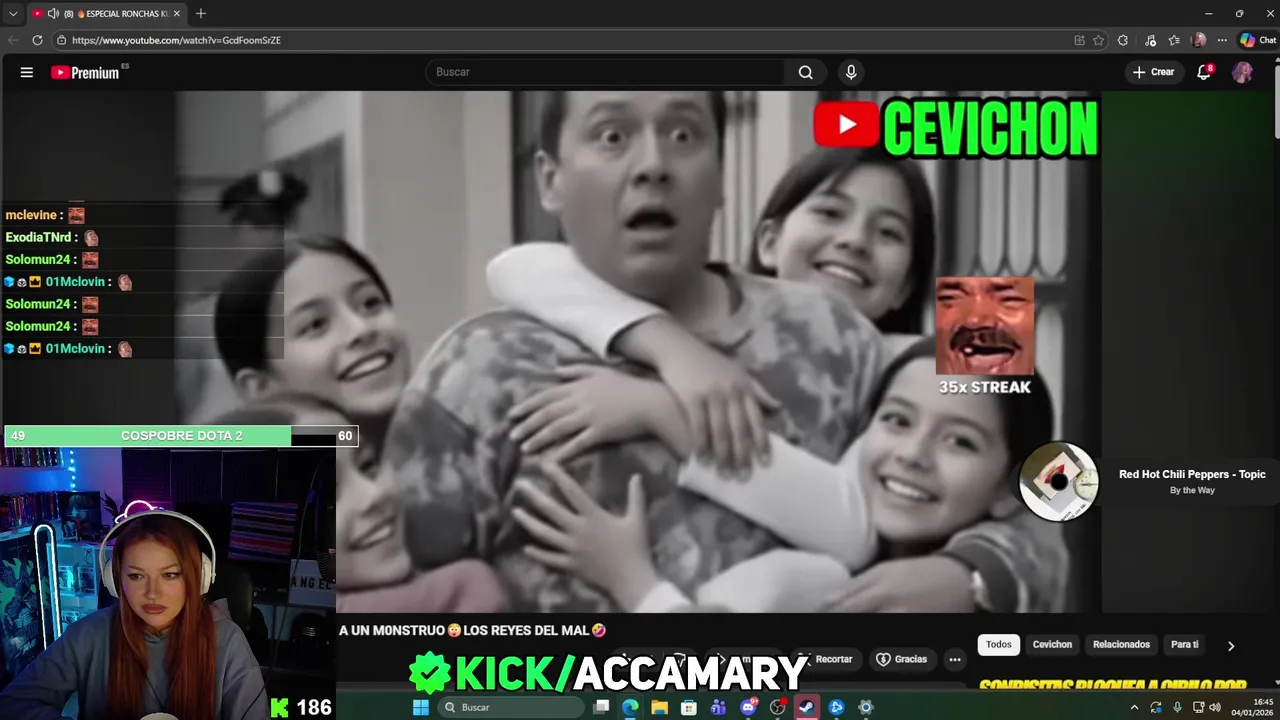Select the ESPECIAL RONCHAS tab
The width and height of the screenshot is (1280, 720).
(106, 13)
